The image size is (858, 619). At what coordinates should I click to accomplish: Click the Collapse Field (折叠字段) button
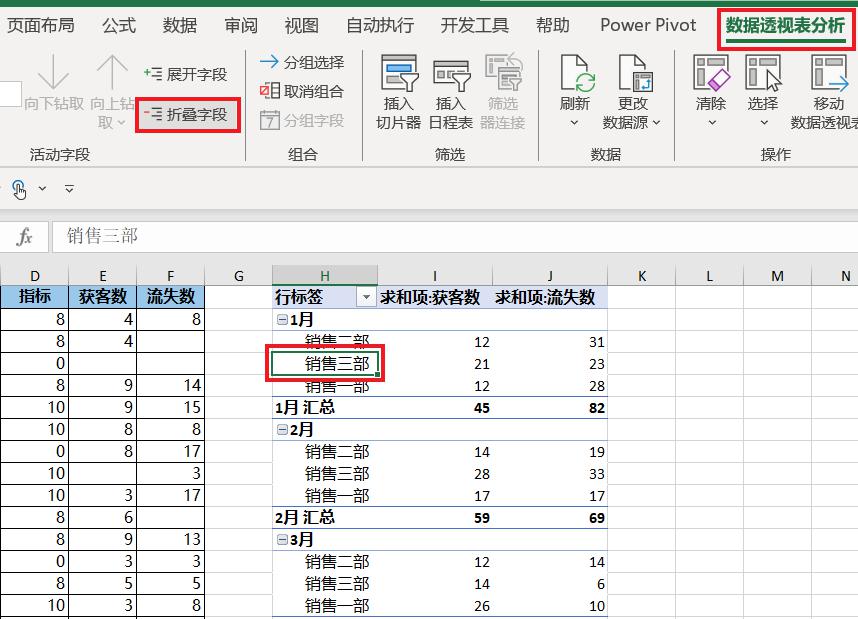coord(185,114)
